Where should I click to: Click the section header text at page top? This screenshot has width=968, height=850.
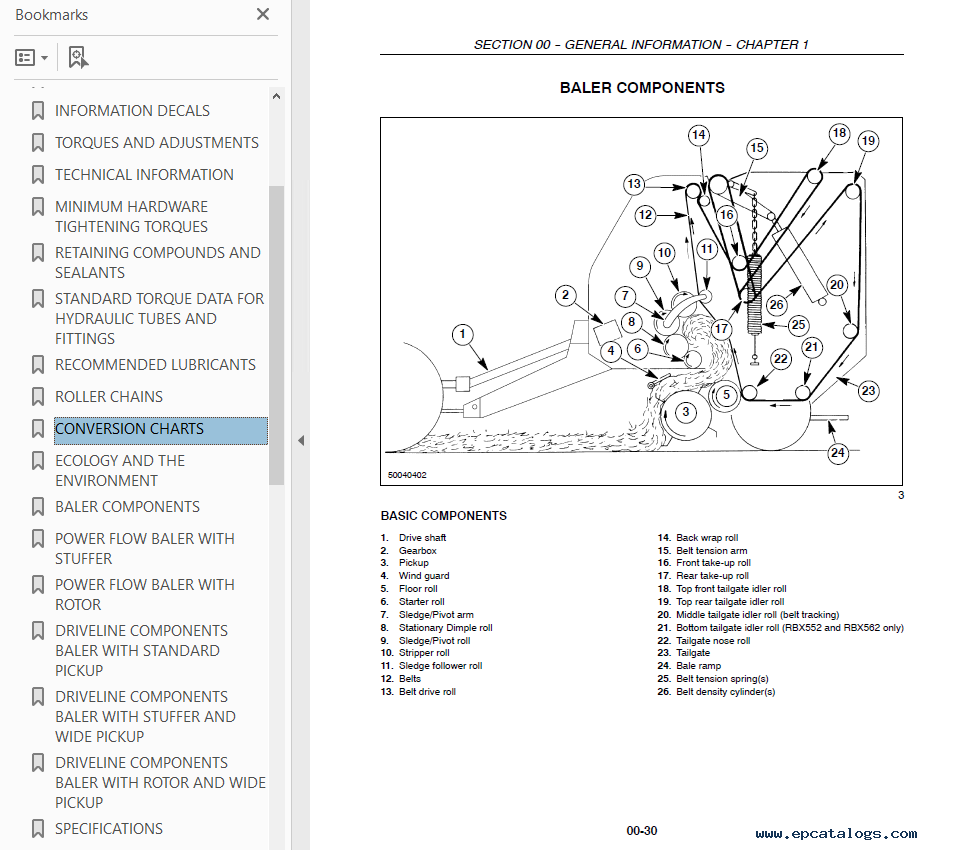641,45
